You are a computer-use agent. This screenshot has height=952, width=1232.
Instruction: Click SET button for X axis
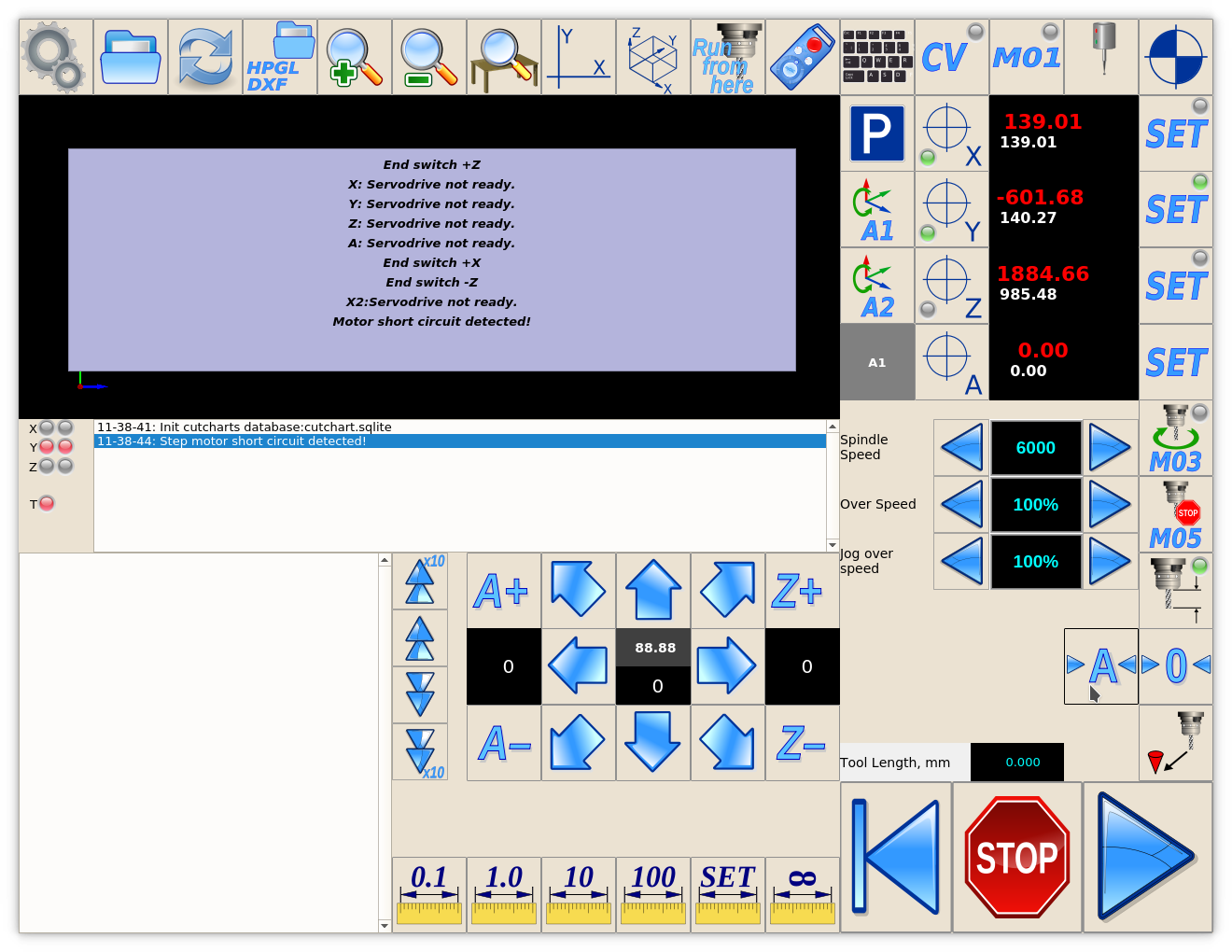click(x=1175, y=133)
